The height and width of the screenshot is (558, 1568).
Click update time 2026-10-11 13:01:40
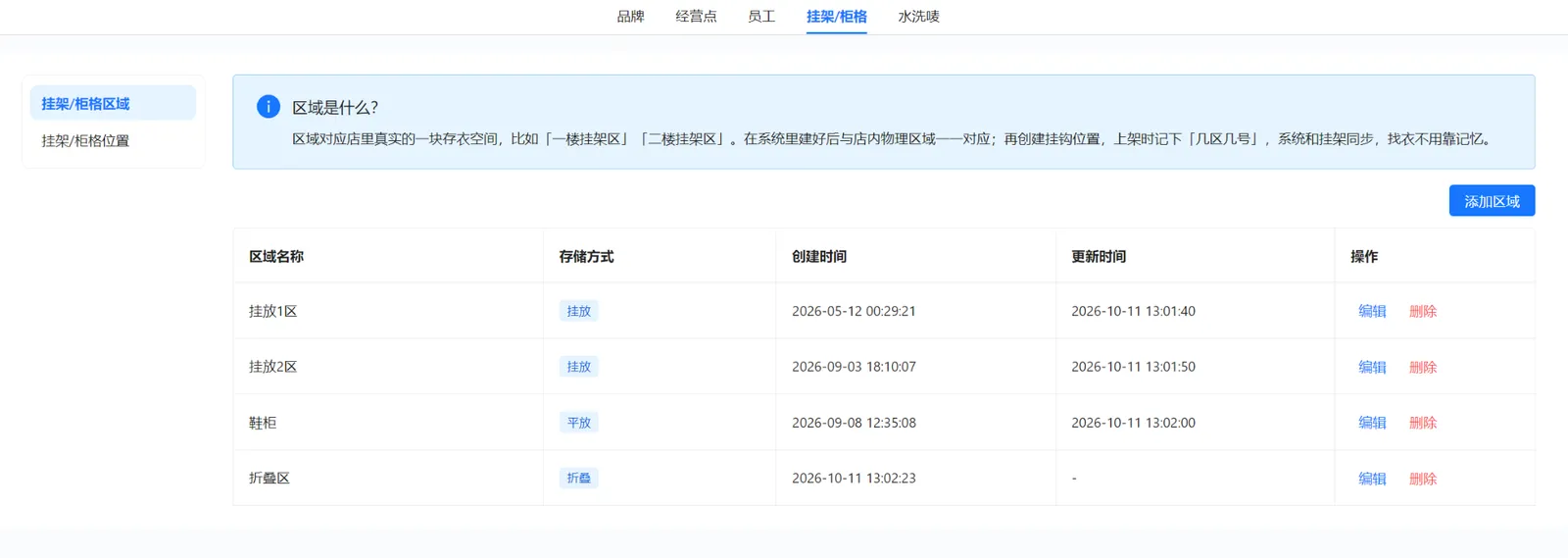click(1133, 311)
